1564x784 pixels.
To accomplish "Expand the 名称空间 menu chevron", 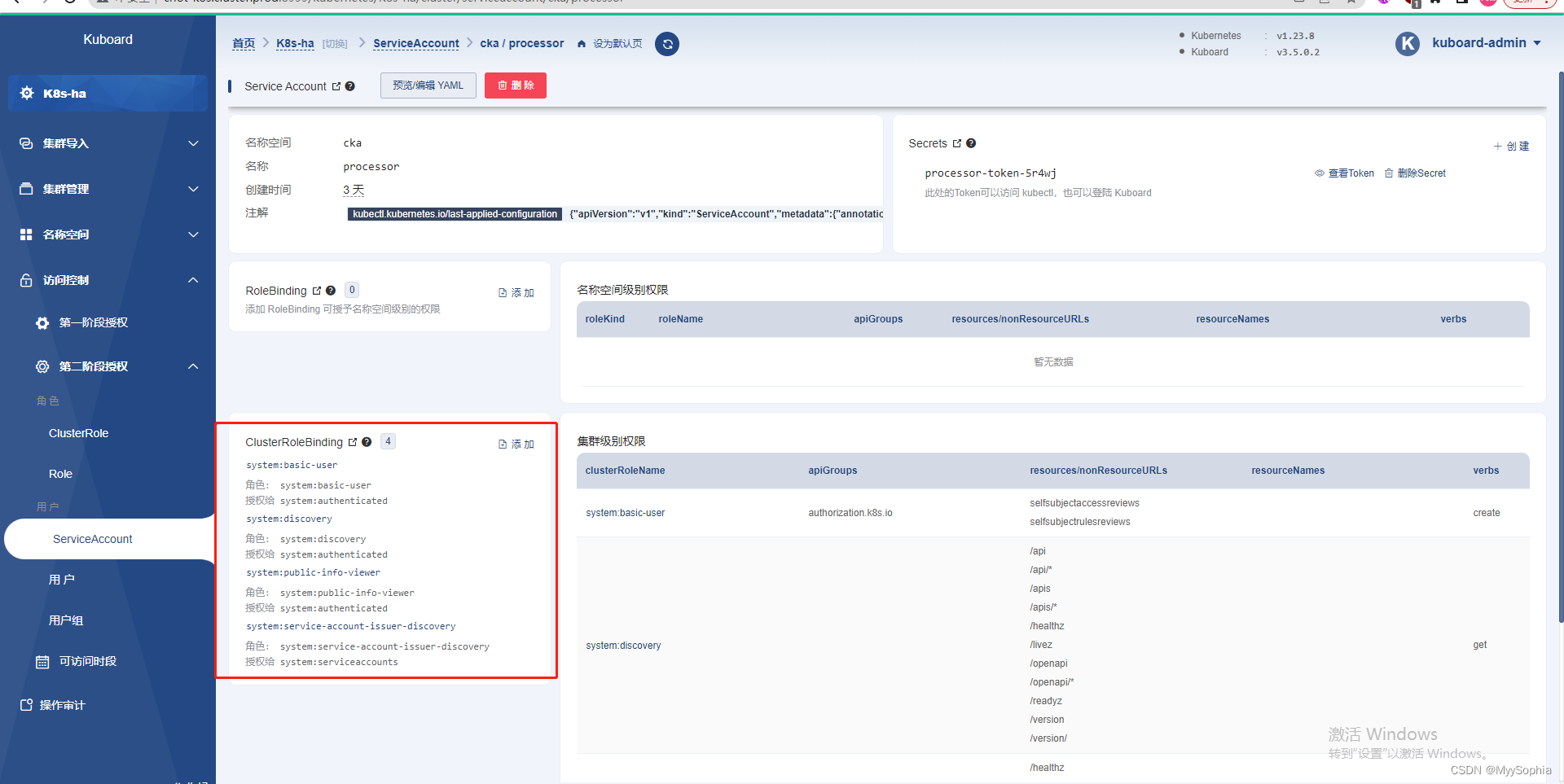I will (193, 234).
